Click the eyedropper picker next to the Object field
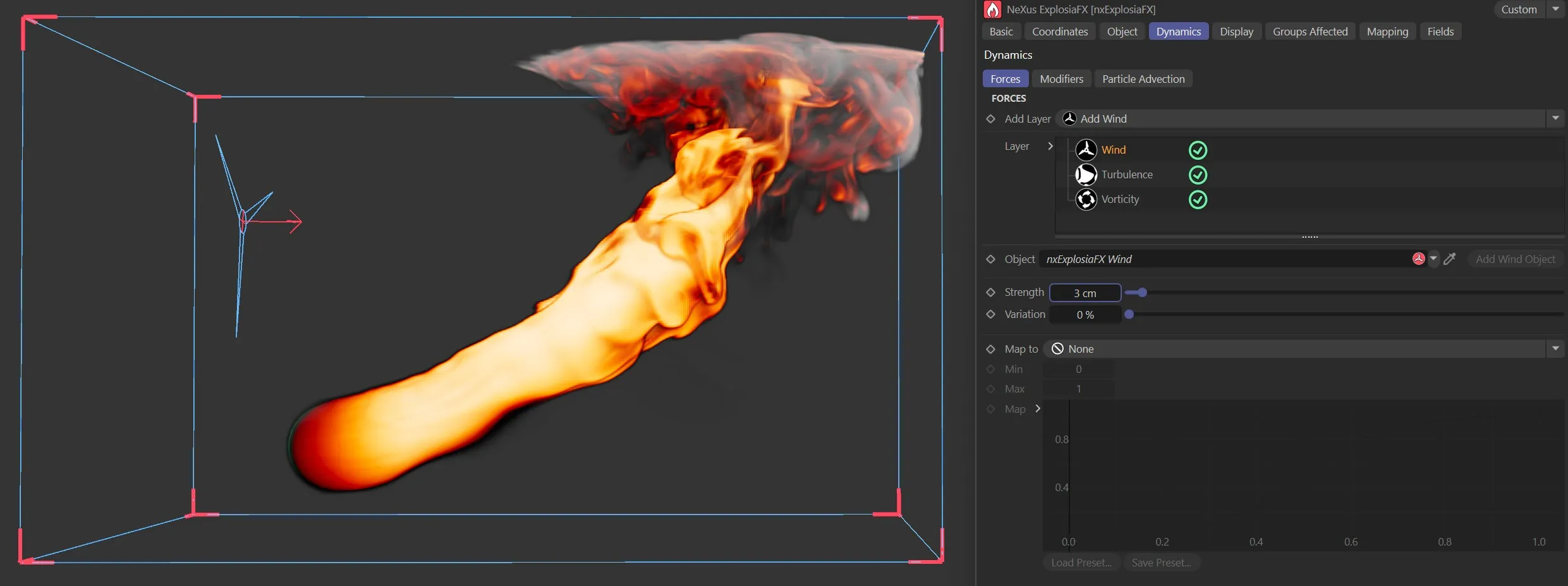1568x586 pixels. [1450, 259]
